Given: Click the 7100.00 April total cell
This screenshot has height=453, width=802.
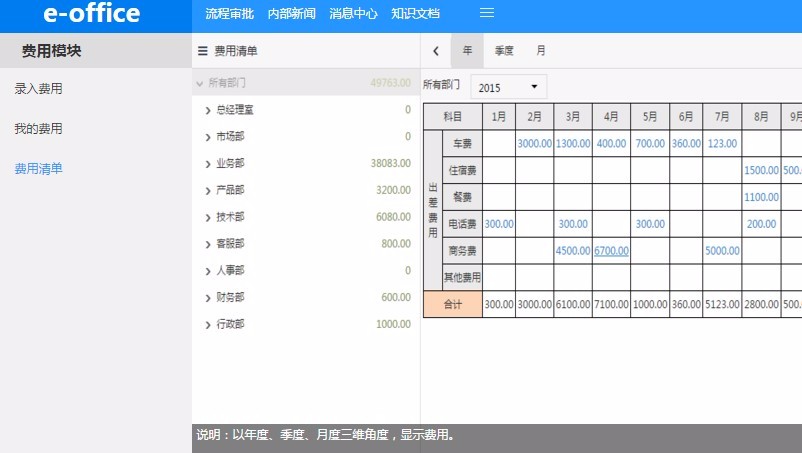Looking at the screenshot, I should tap(611, 304).
